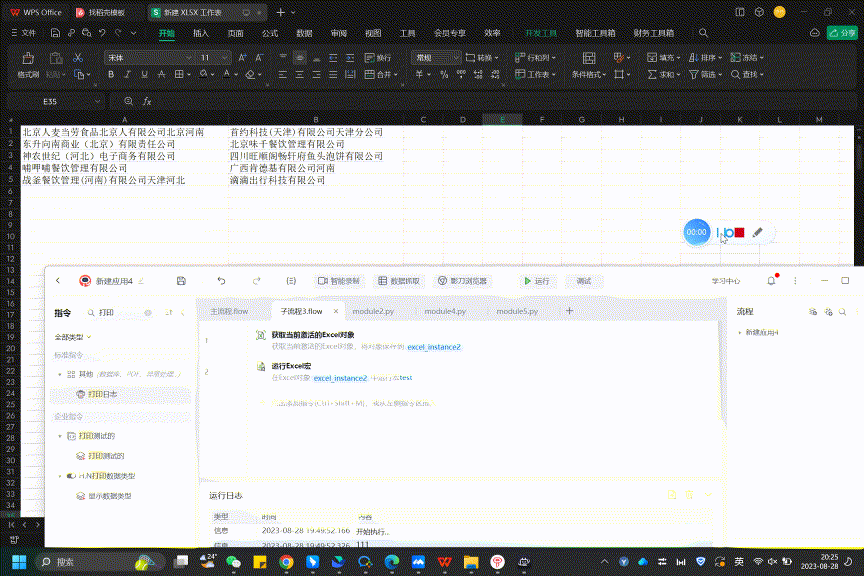Click the fx insert function icon
This screenshot has height=576, width=864.
coord(147,101)
